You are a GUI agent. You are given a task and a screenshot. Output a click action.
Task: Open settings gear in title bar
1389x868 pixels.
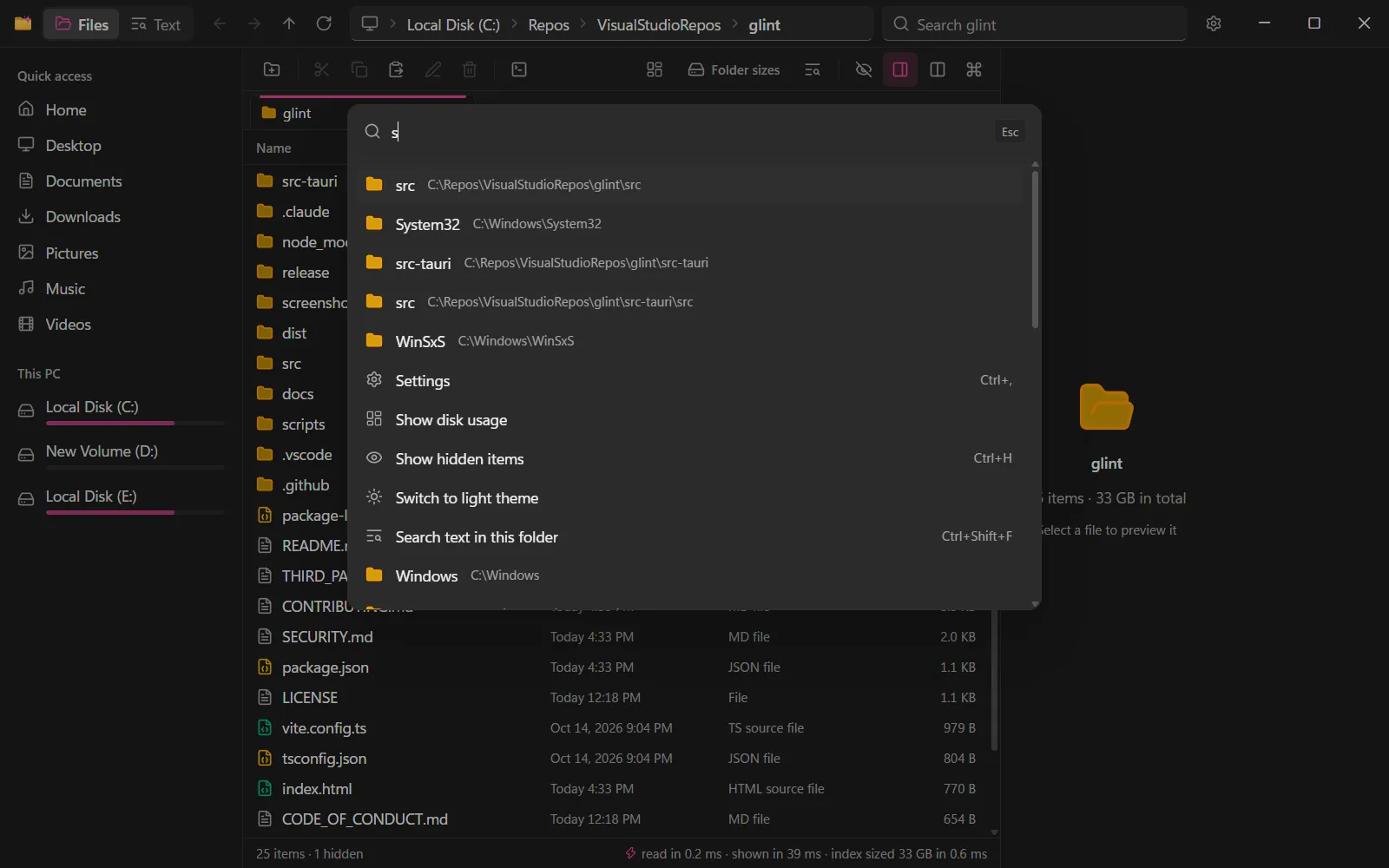click(x=1214, y=23)
